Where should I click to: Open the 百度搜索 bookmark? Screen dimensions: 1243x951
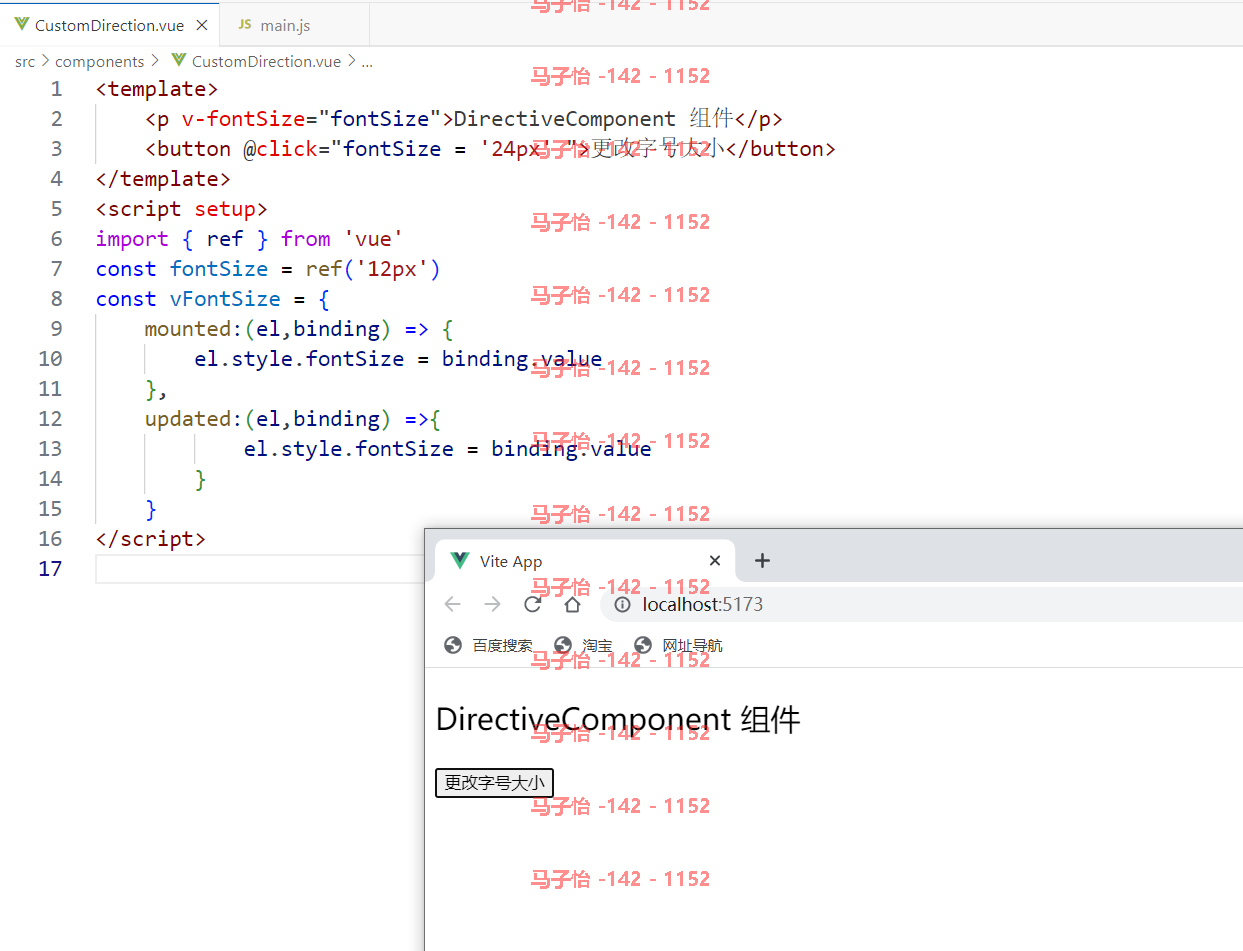tap(488, 646)
